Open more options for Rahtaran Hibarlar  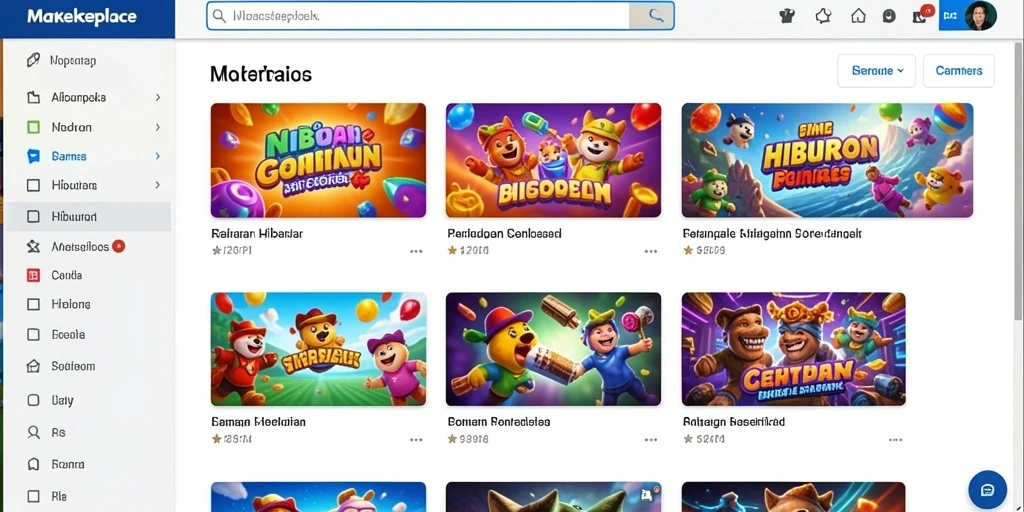pyautogui.click(x=416, y=251)
